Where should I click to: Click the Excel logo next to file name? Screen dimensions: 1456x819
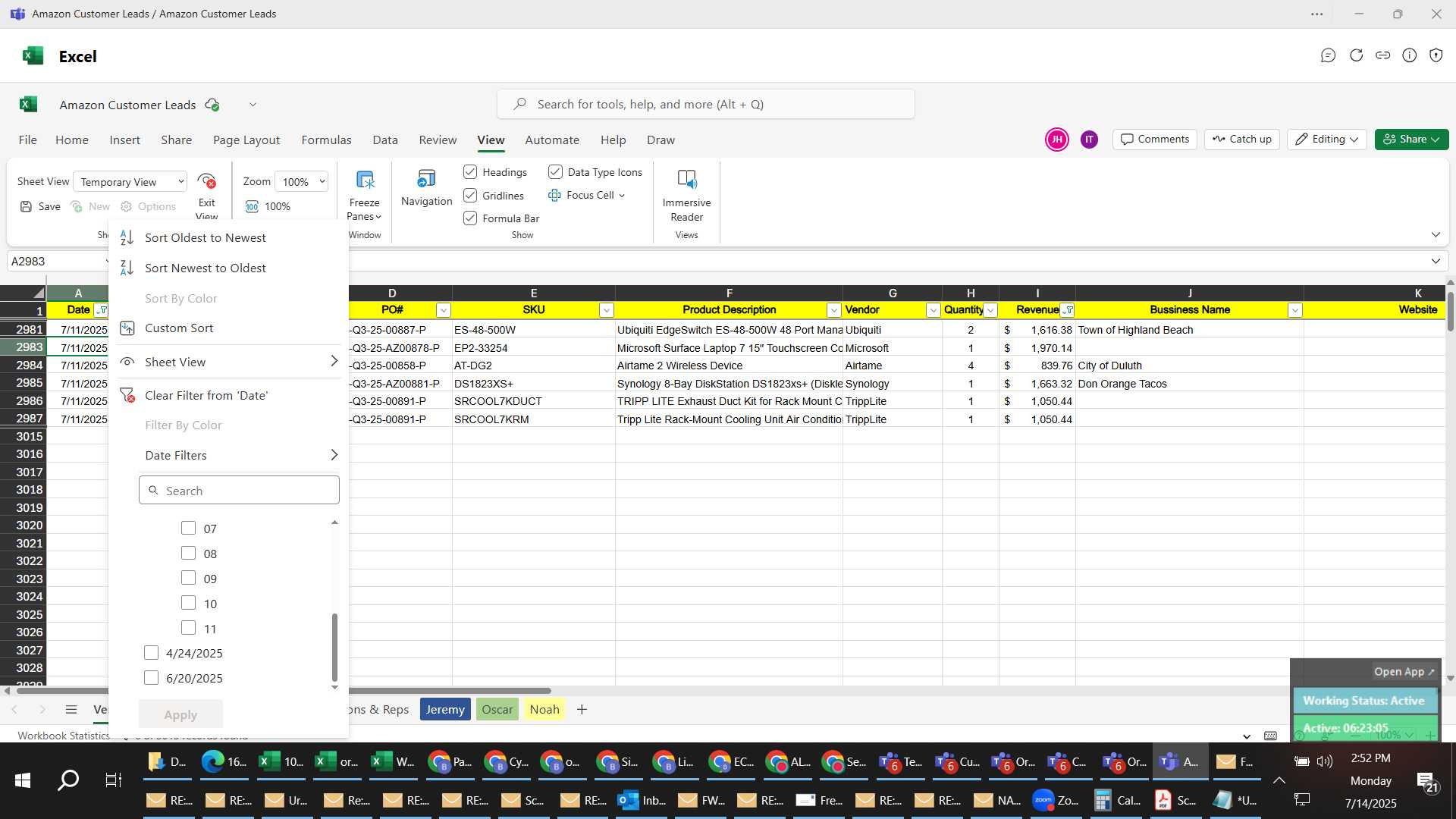click(28, 104)
